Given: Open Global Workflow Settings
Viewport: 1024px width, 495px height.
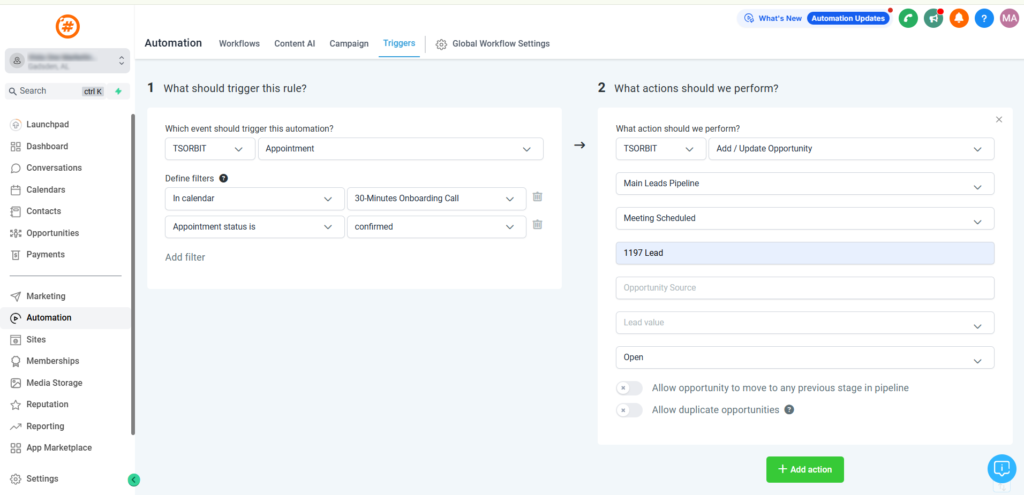Looking at the screenshot, I should [493, 44].
